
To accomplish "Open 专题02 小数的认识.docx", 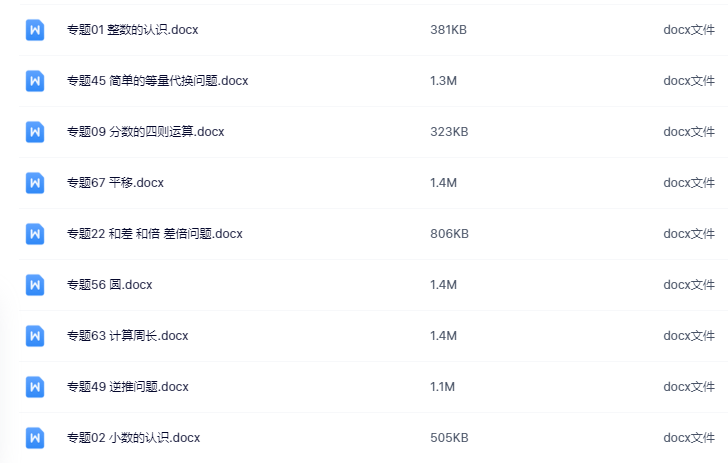I will point(134,438).
